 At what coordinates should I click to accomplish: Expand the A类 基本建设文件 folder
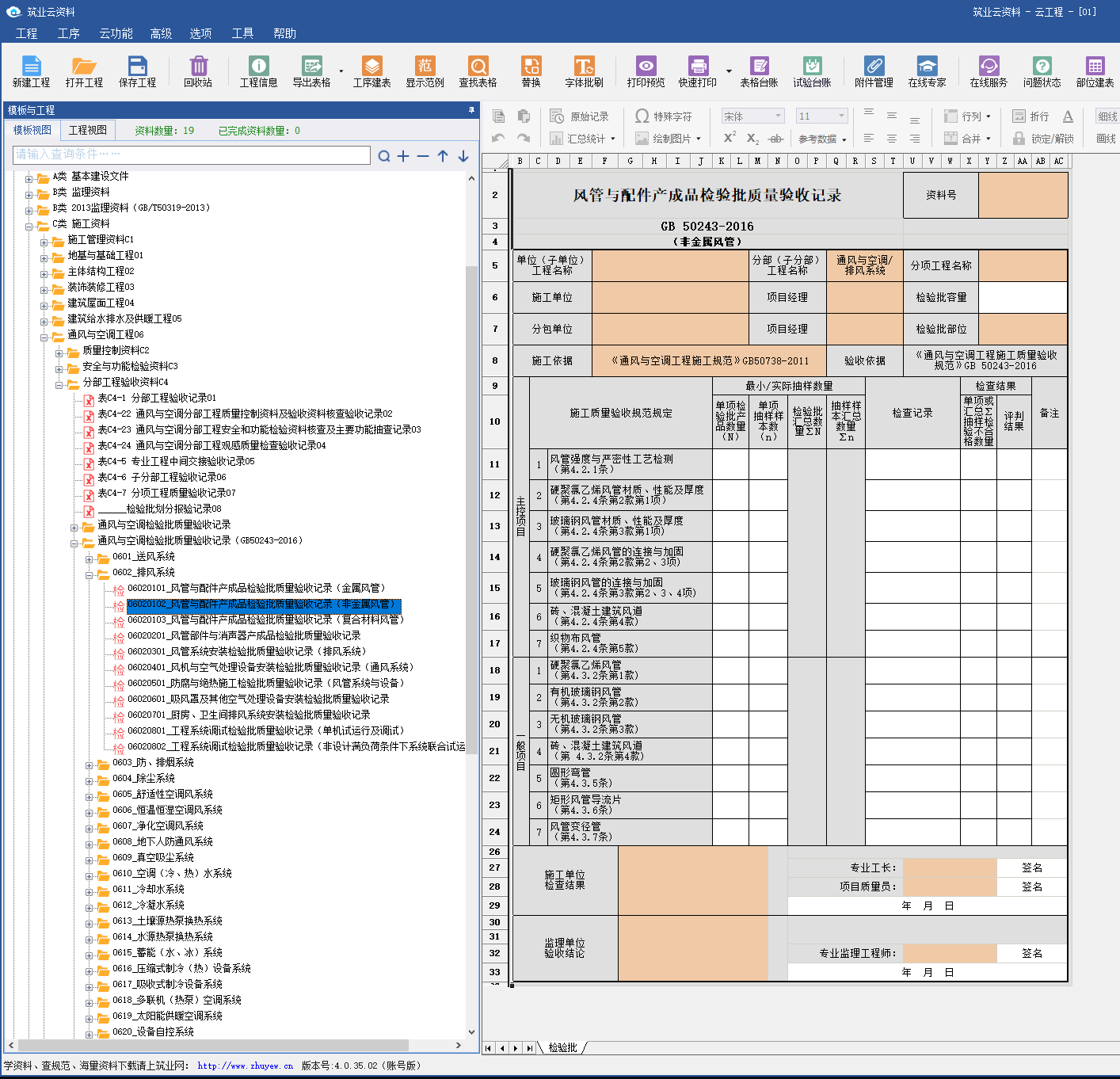[x=29, y=177]
